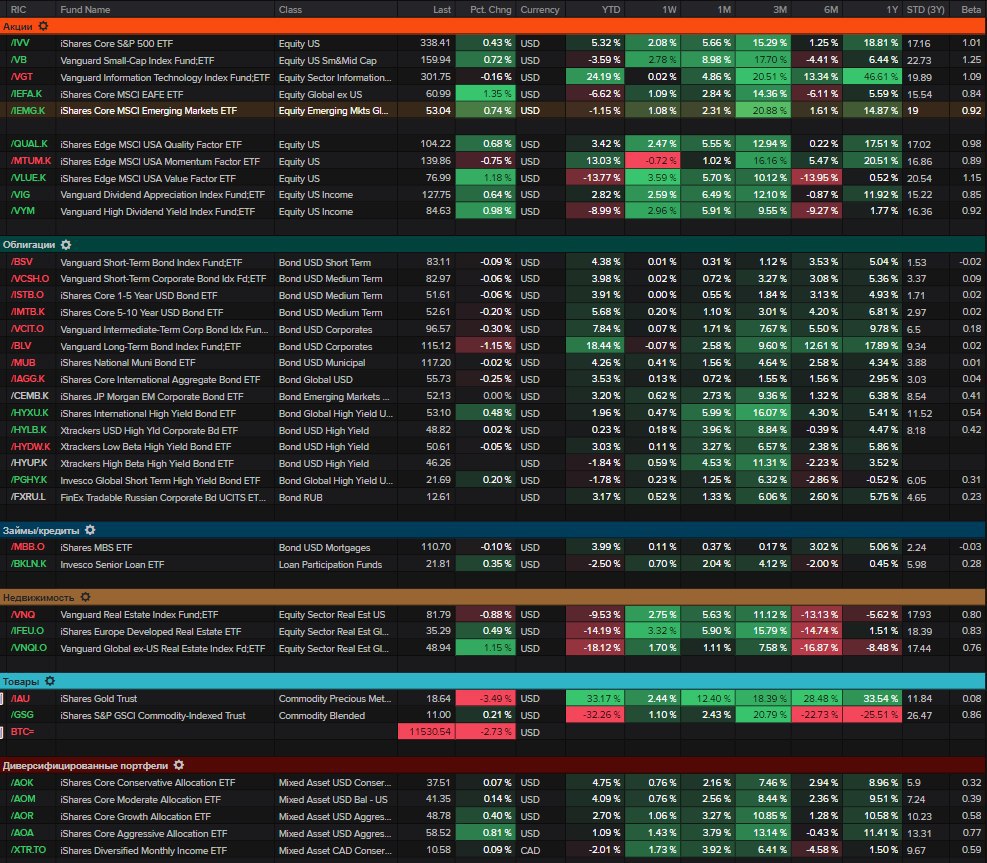Click VNQI.O 6M value -16.87 %
The width and height of the screenshot is (987, 863).
click(x=816, y=648)
